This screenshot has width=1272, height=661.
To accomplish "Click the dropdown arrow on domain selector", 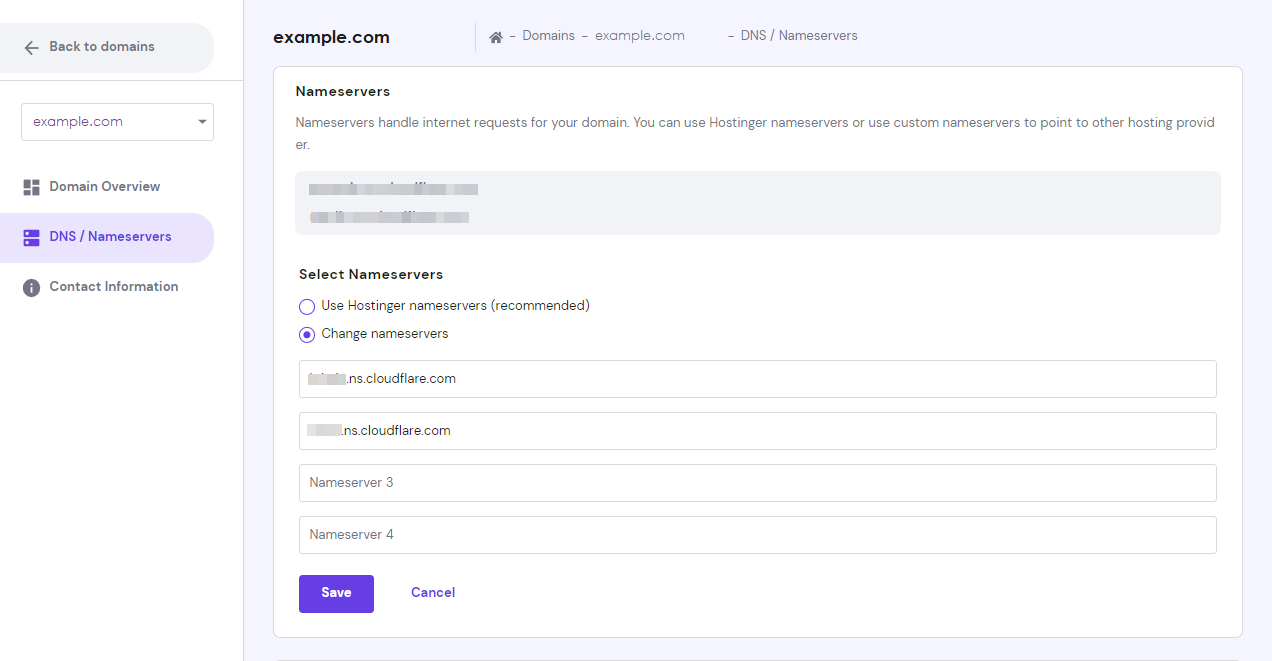I will 202,122.
